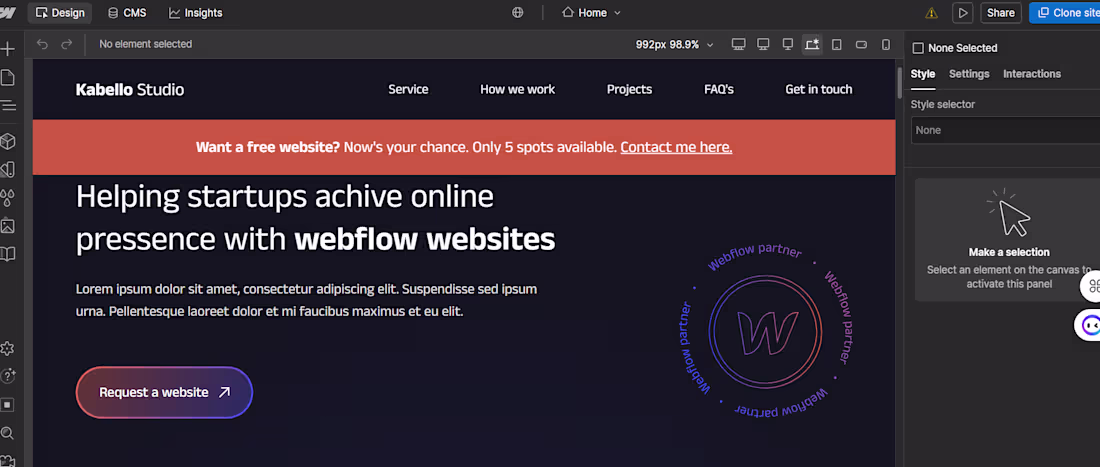Screen dimensions: 1100x467
Task: Click the Contact me here link
Action: (x=676, y=147)
